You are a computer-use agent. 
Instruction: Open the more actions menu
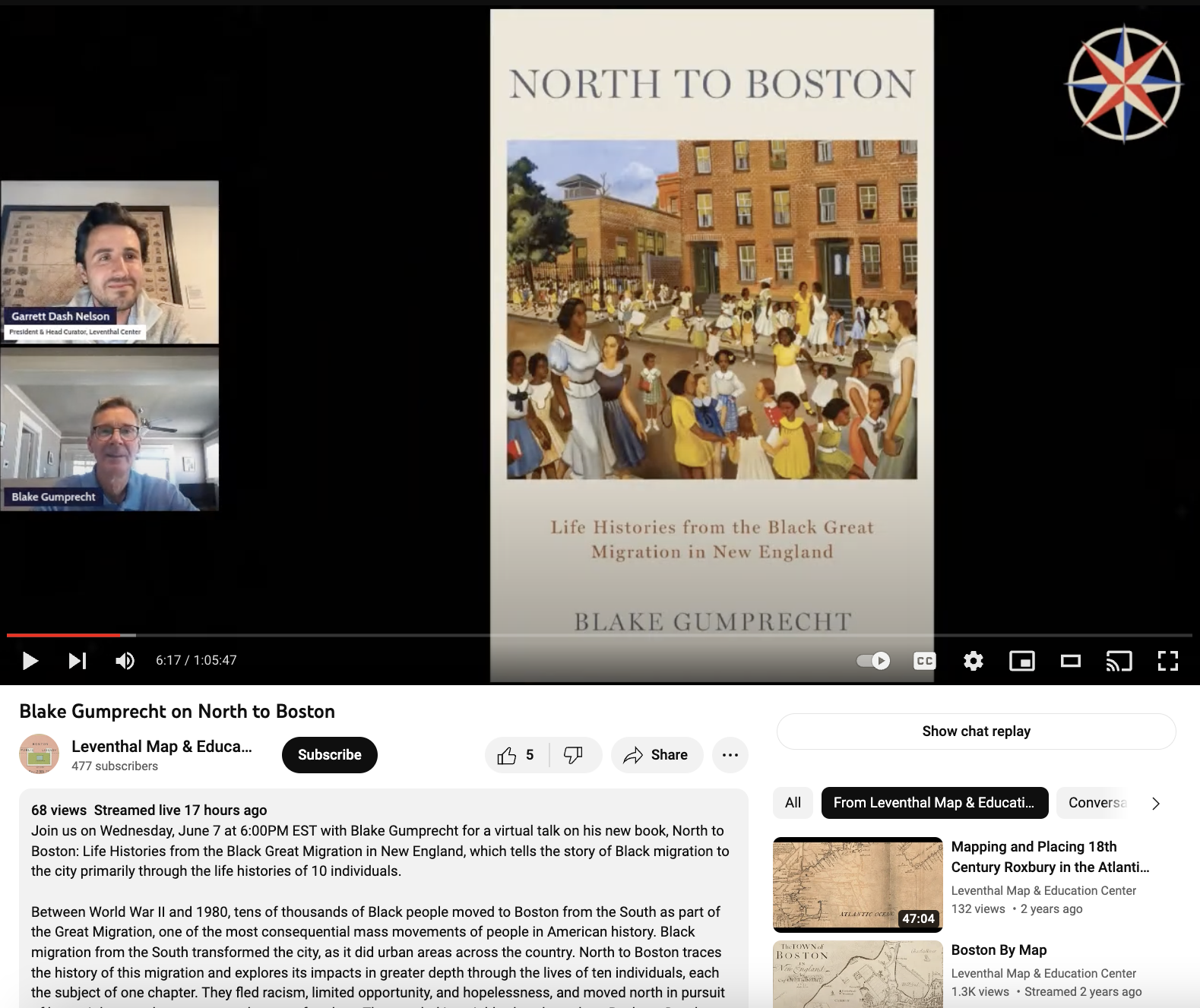(730, 755)
